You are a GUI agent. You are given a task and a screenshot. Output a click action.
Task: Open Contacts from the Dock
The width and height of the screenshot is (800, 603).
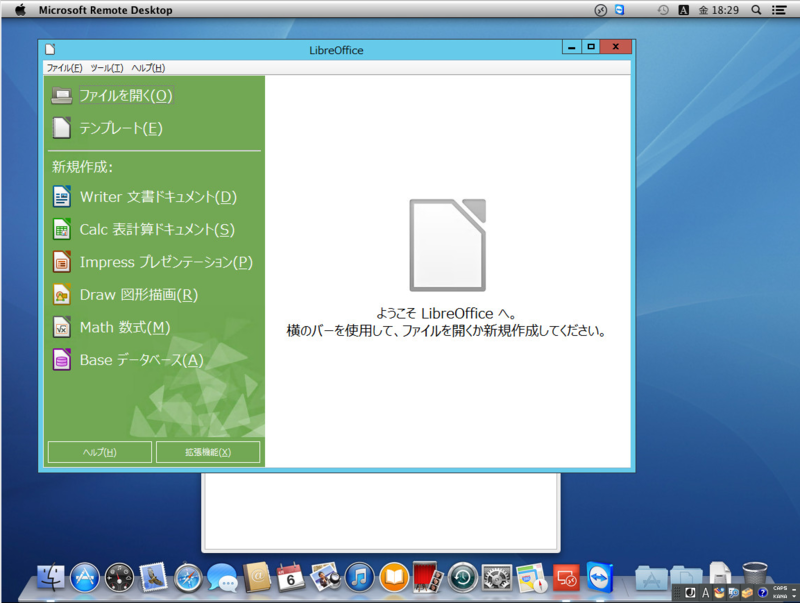[x=257, y=577]
